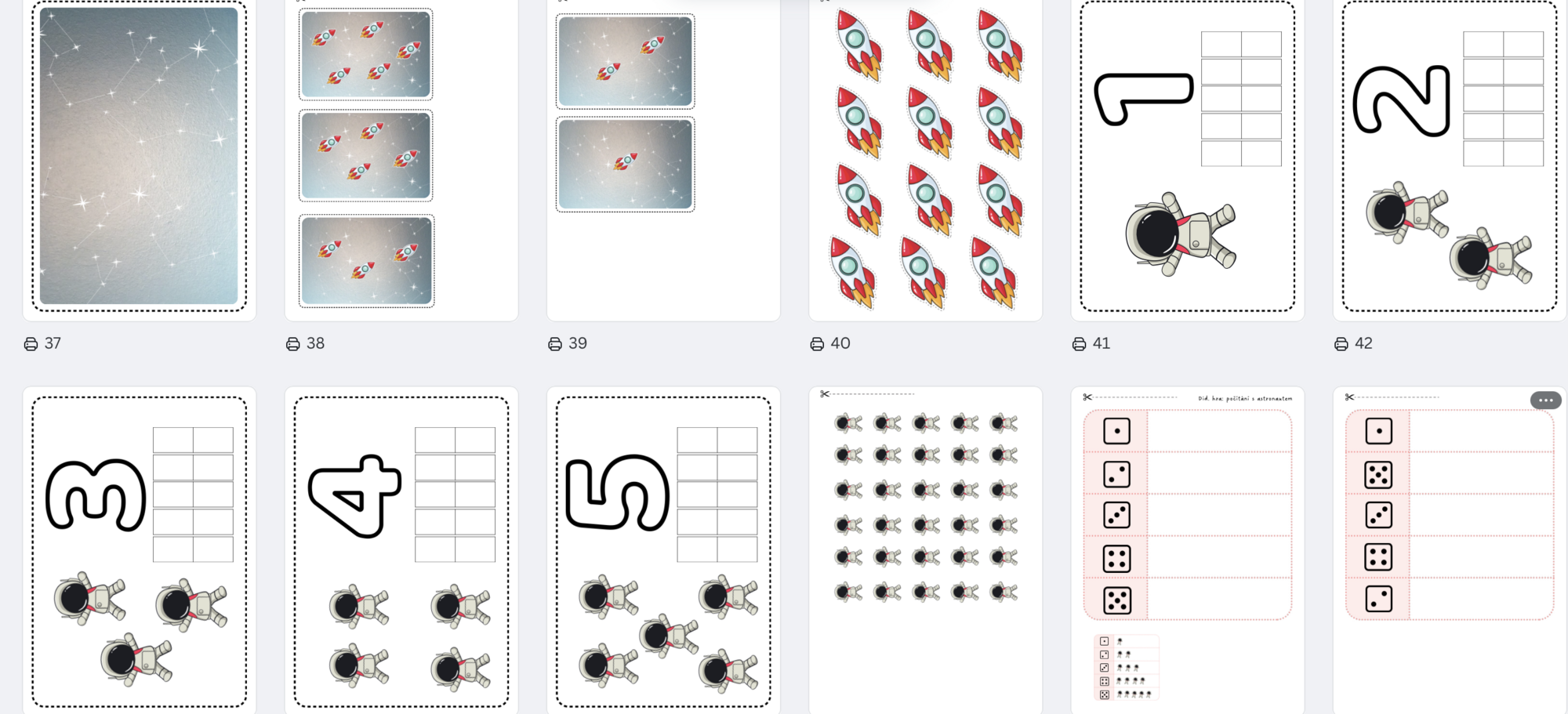This screenshot has height=714, width=1568.
Task: Click the page number 42 label
Action: point(1363,343)
